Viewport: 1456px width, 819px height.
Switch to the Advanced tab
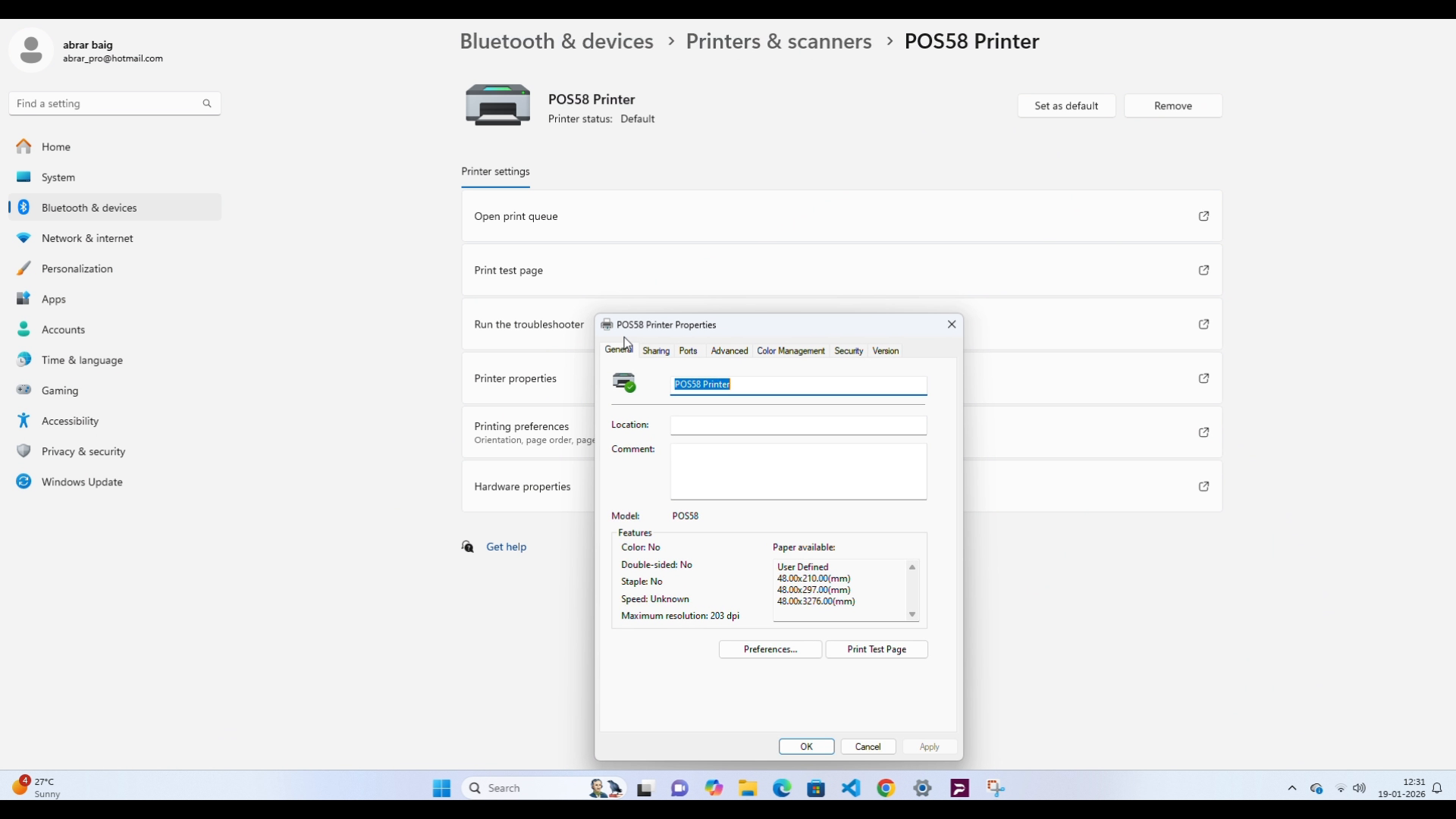tap(729, 351)
